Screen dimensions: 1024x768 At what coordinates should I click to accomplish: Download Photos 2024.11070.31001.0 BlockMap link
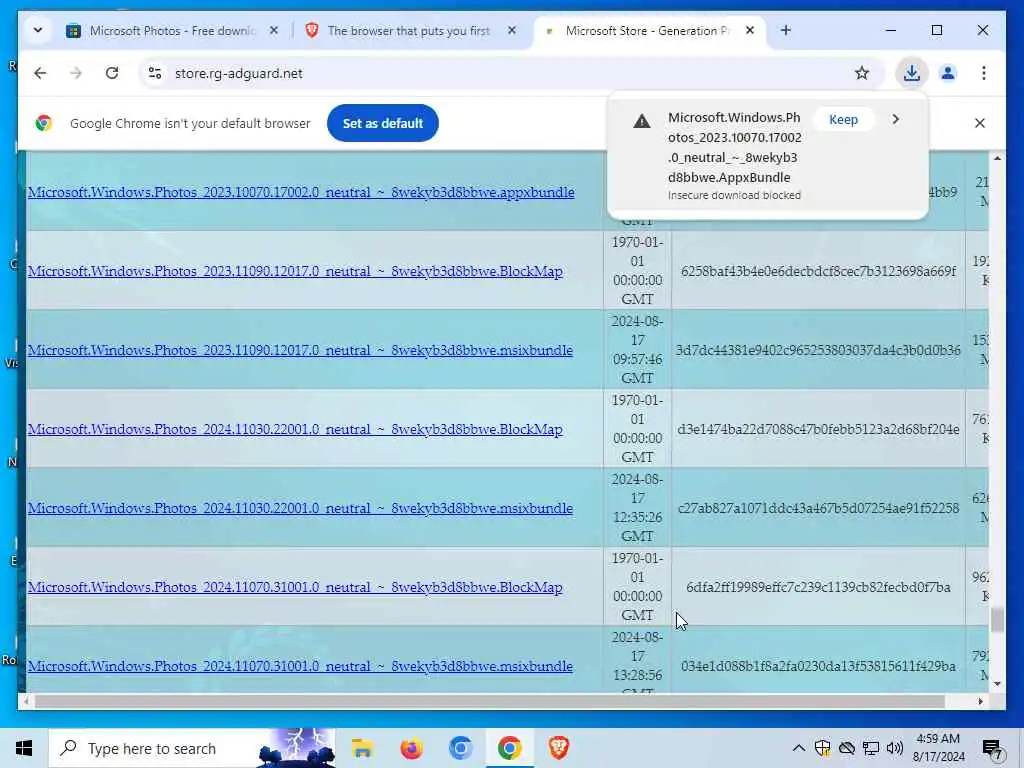click(295, 587)
